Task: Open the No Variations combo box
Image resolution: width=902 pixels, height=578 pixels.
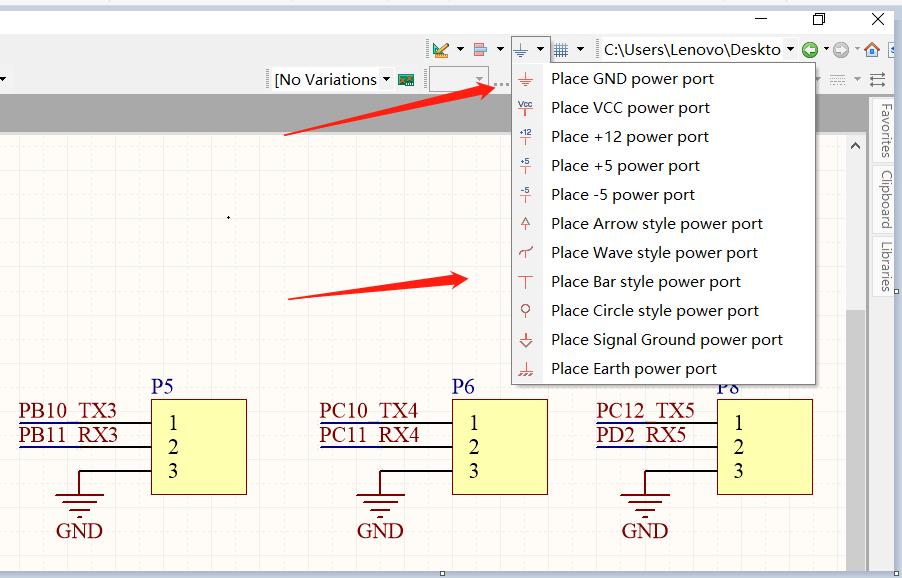Action: point(333,79)
